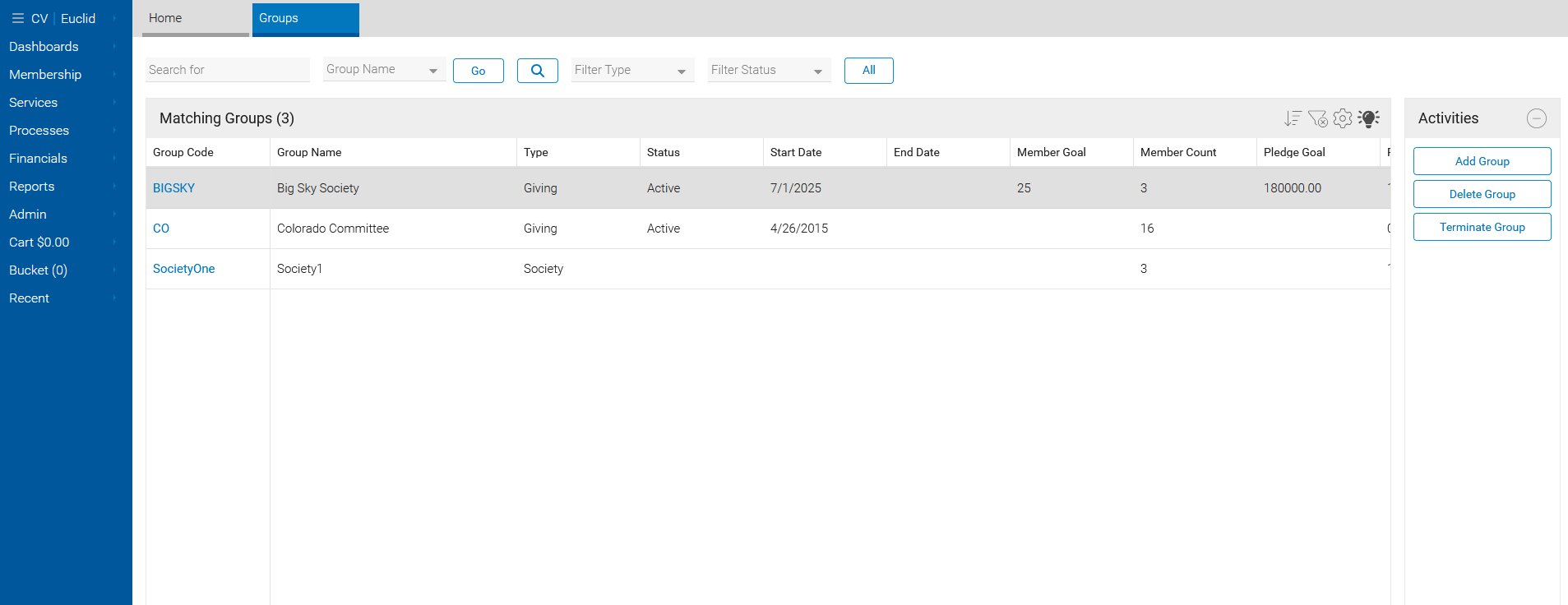The image size is (1568, 605).
Task: Switch to the Home tab
Action: (196, 19)
